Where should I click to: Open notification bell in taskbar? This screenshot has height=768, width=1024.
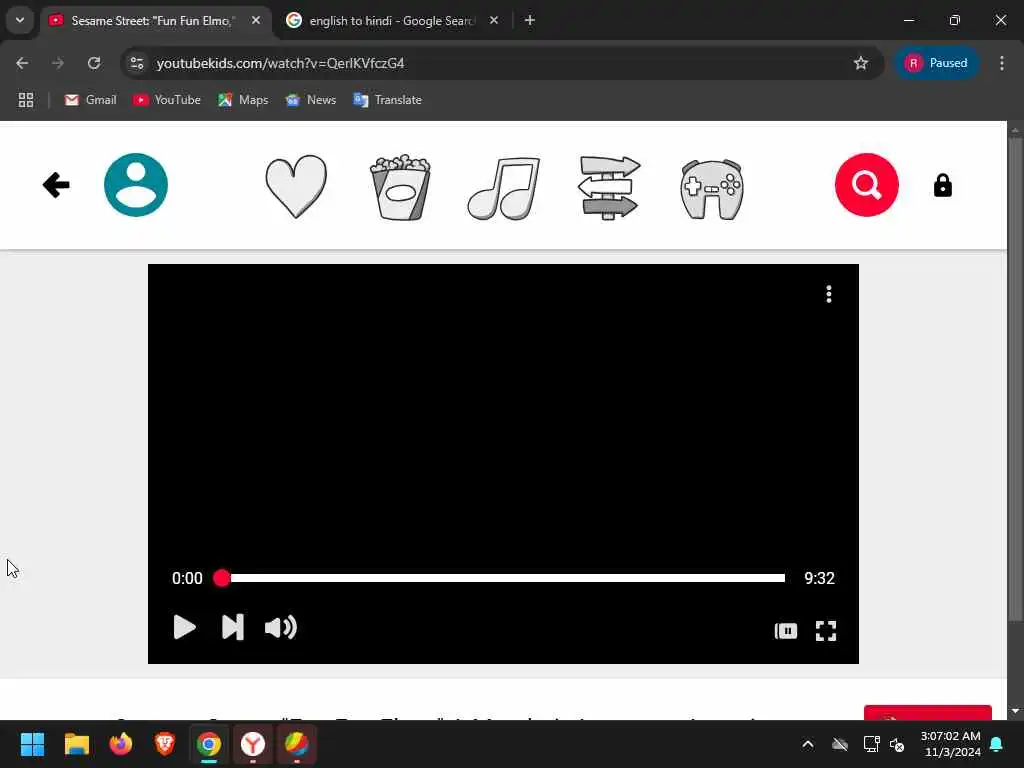(x=997, y=744)
